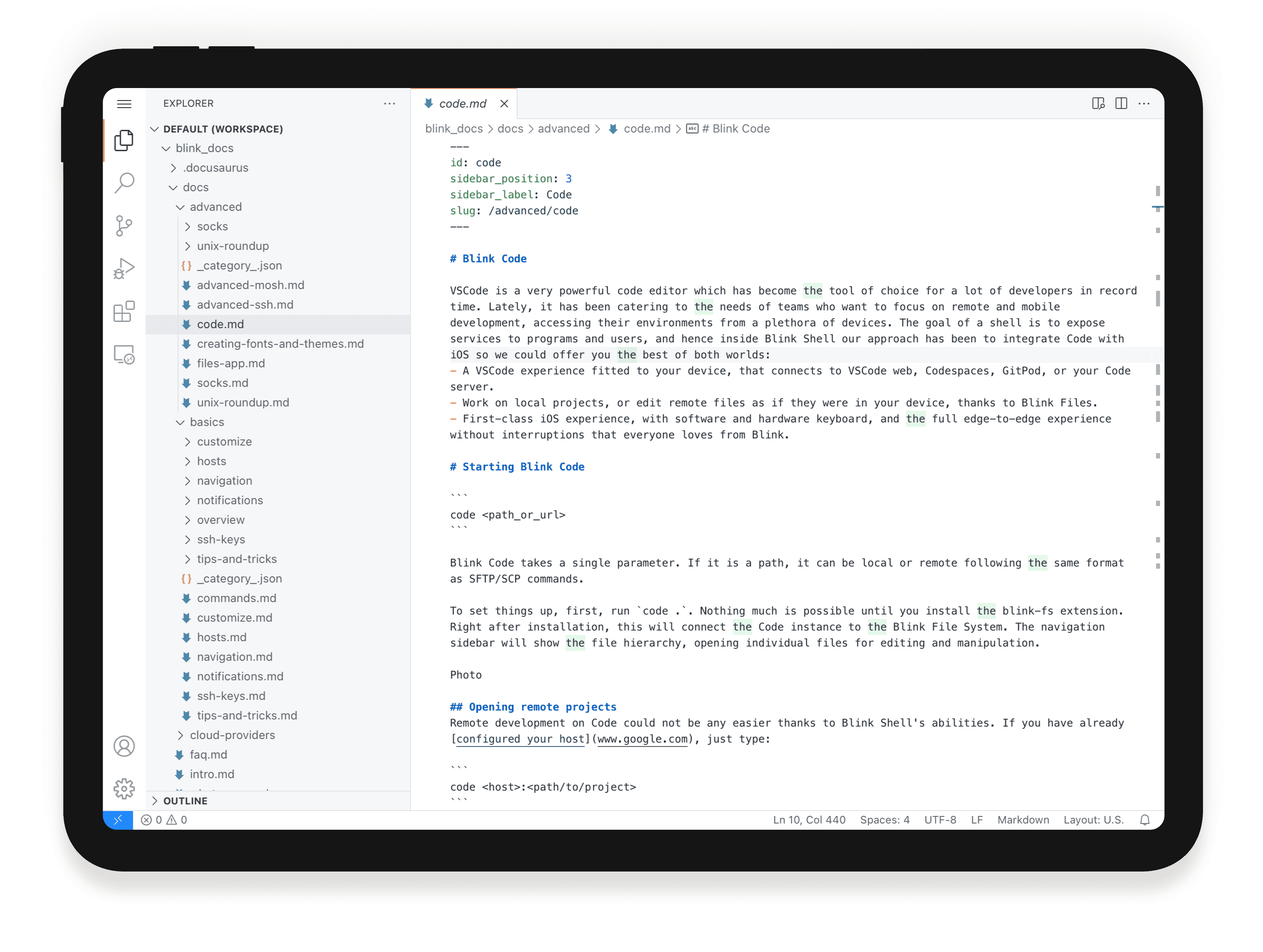
Task: Open the Search view
Action: [x=124, y=183]
